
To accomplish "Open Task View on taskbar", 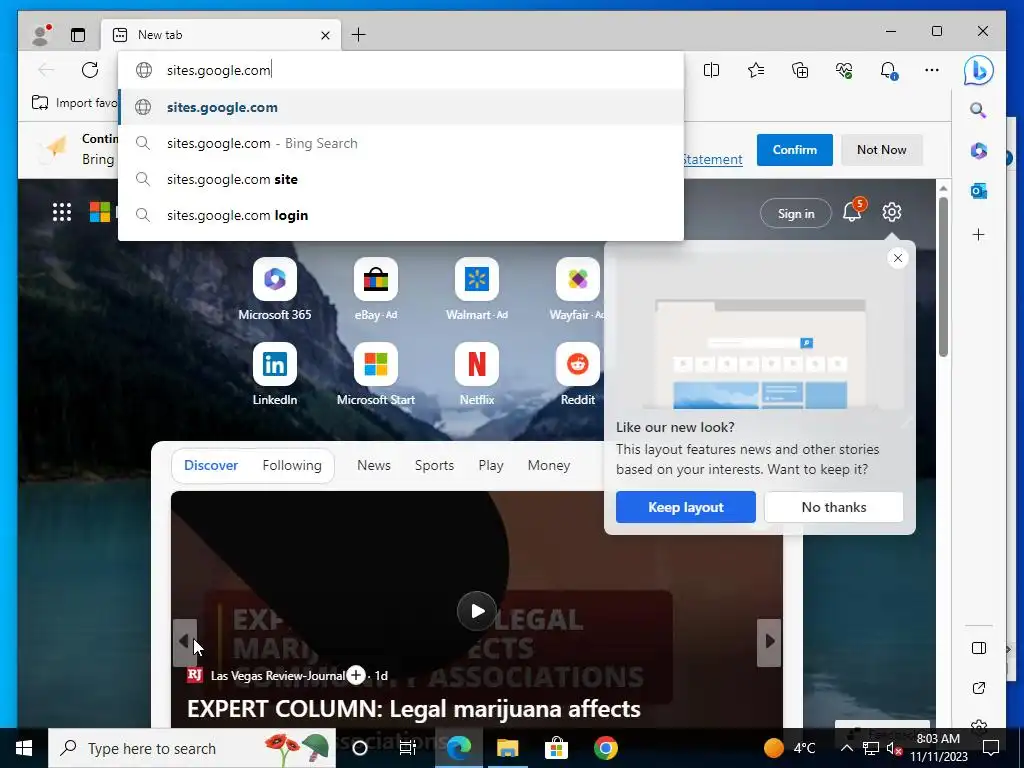I will coord(408,748).
